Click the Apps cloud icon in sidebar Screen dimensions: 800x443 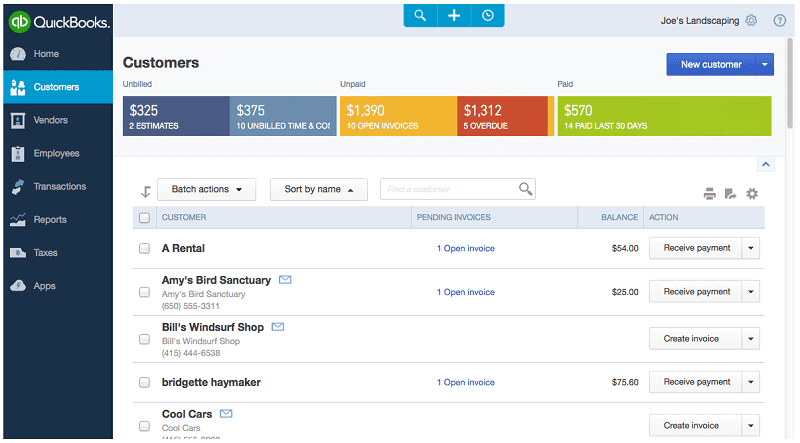pos(18,286)
